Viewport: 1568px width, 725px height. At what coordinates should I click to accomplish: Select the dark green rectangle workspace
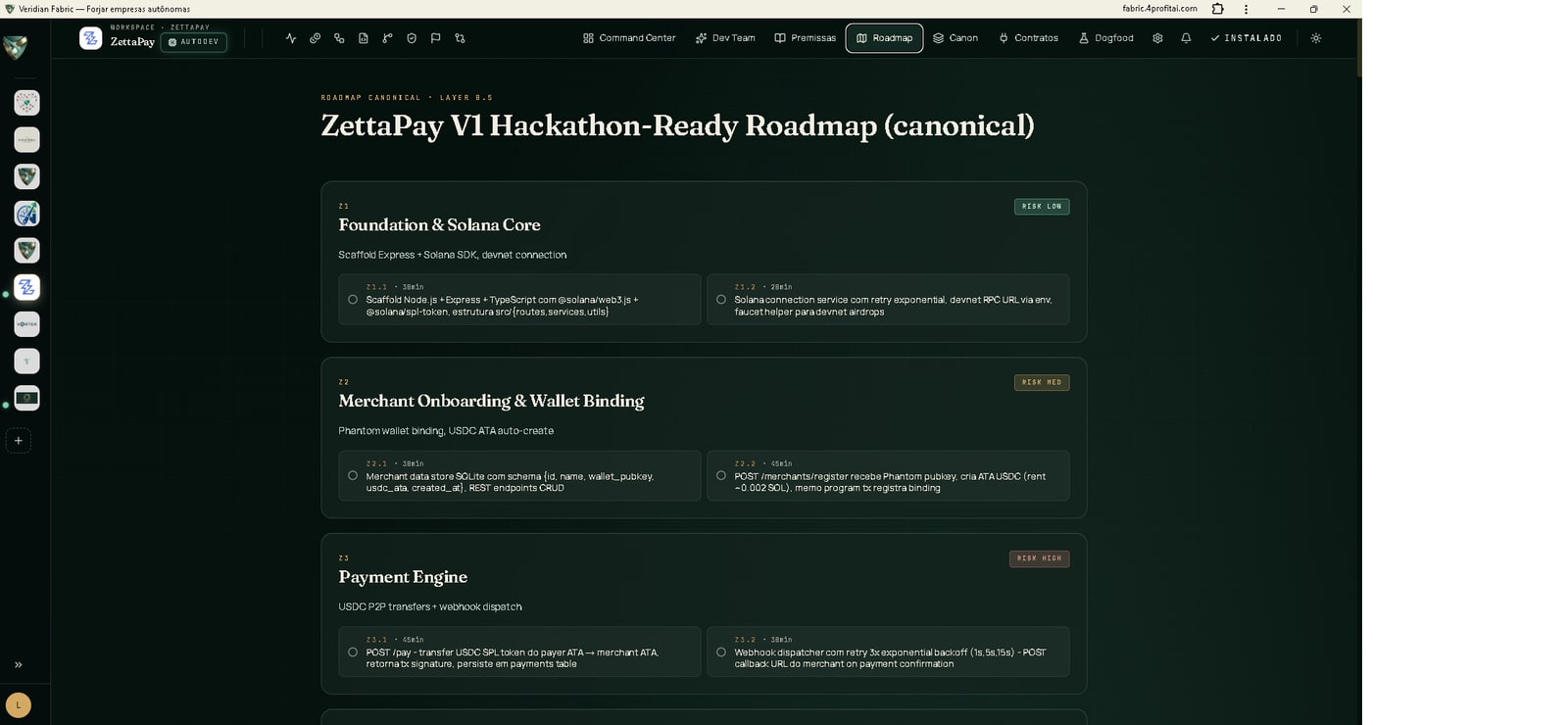(x=26, y=398)
